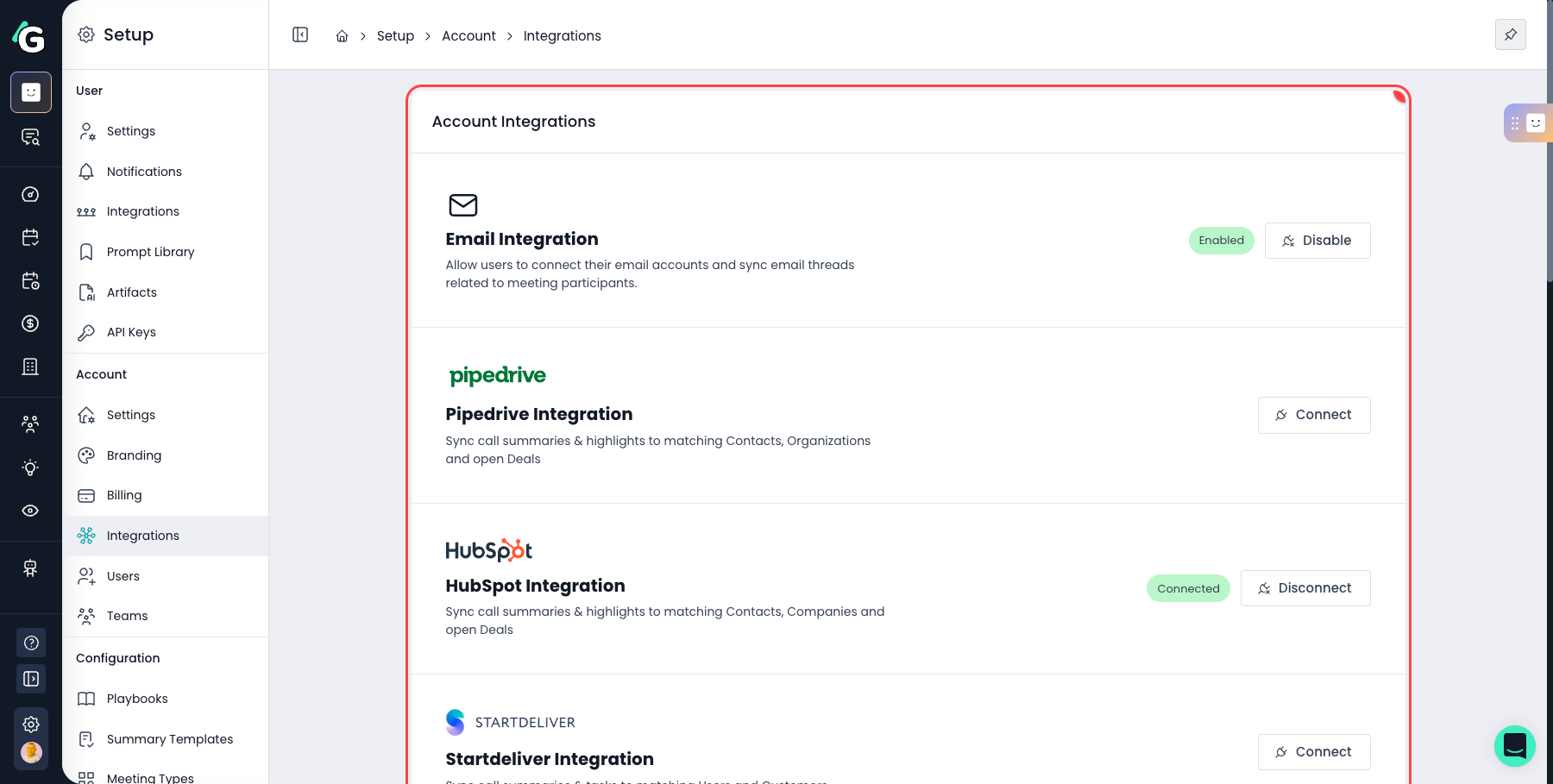Image resolution: width=1553 pixels, height=784 pixels.
Task: Open Prompt Library in sidebar
Action: coord(166,252)
